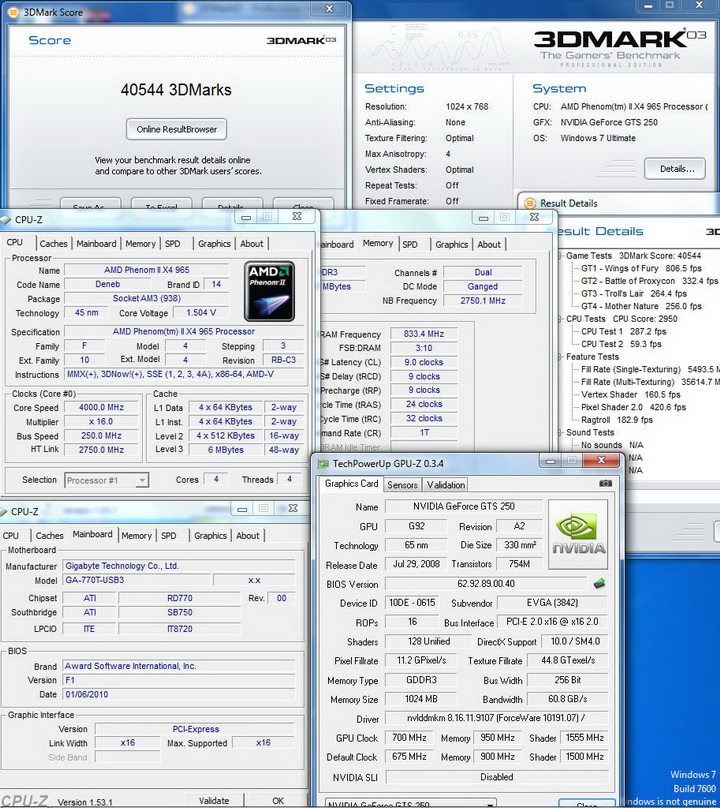Close the GPU-Z window
This screenshot has height=808, width=720.
tap(601, 460)
